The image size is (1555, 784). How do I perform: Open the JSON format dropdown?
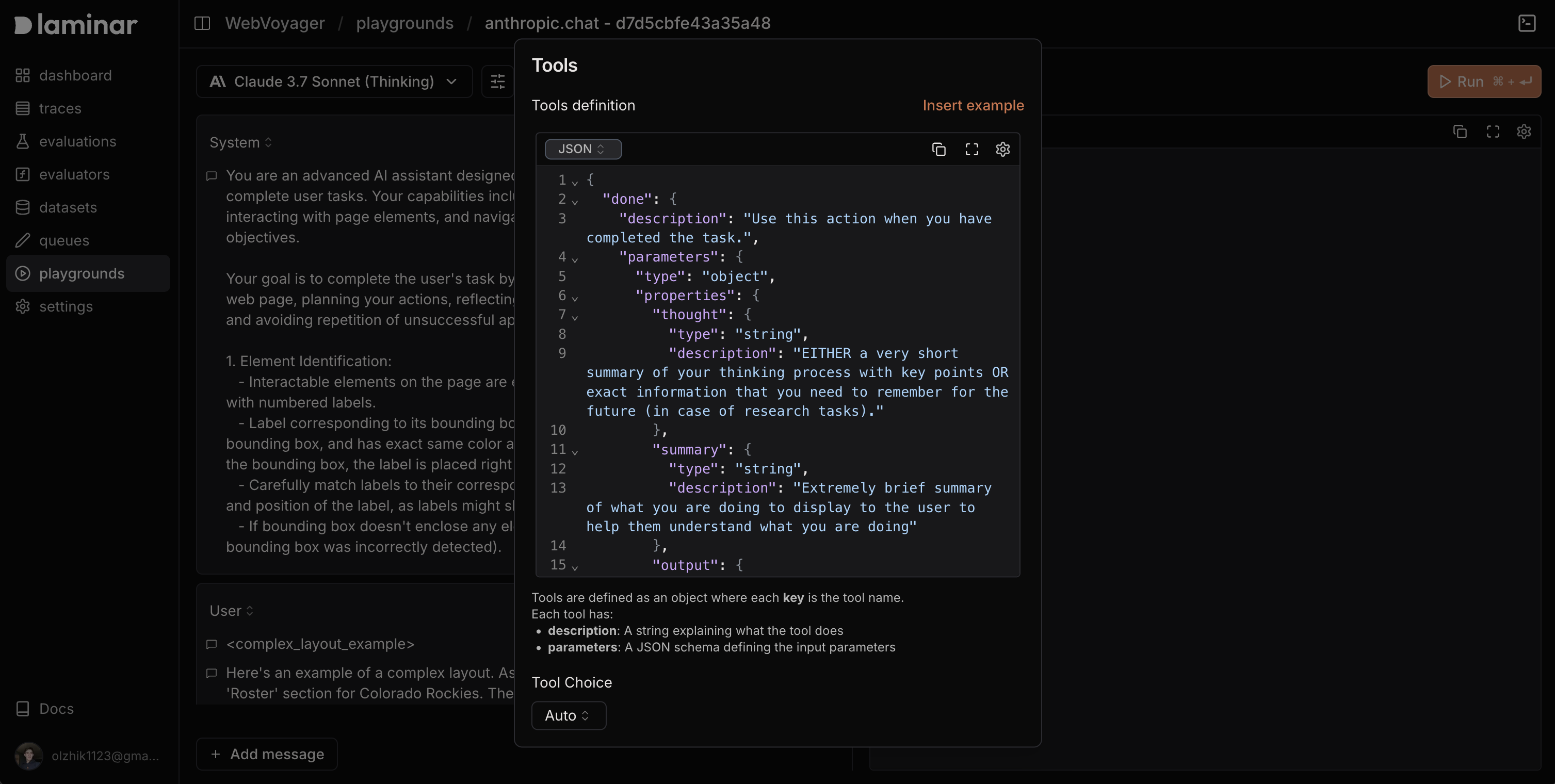tap(582, 149)
